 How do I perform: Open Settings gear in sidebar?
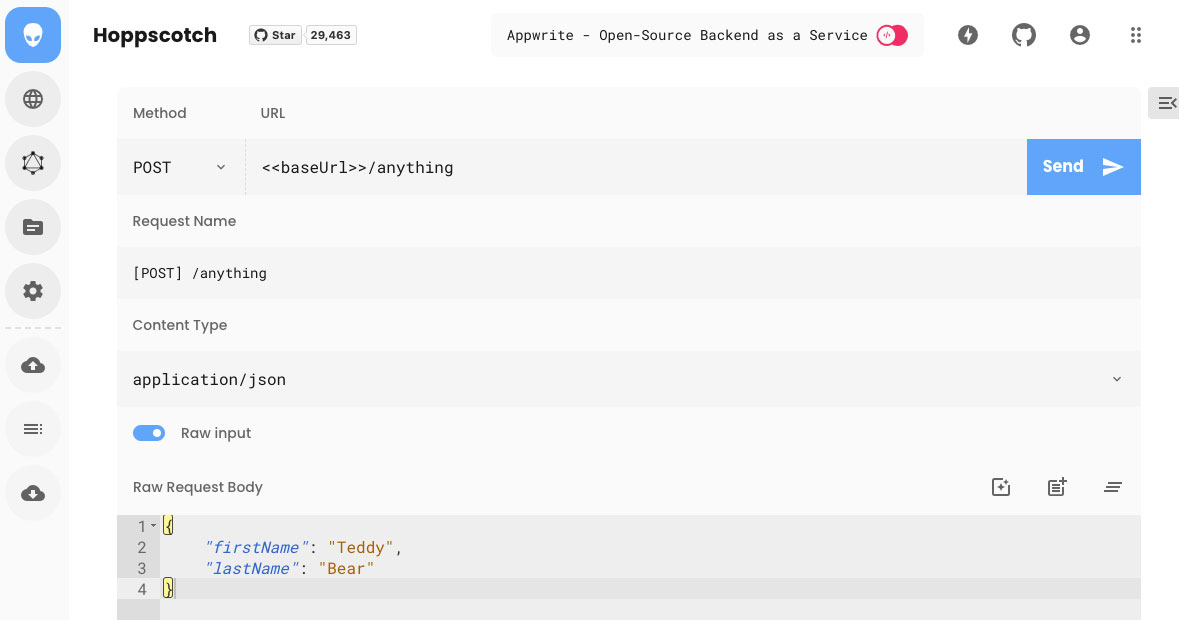tap(33, 291)
